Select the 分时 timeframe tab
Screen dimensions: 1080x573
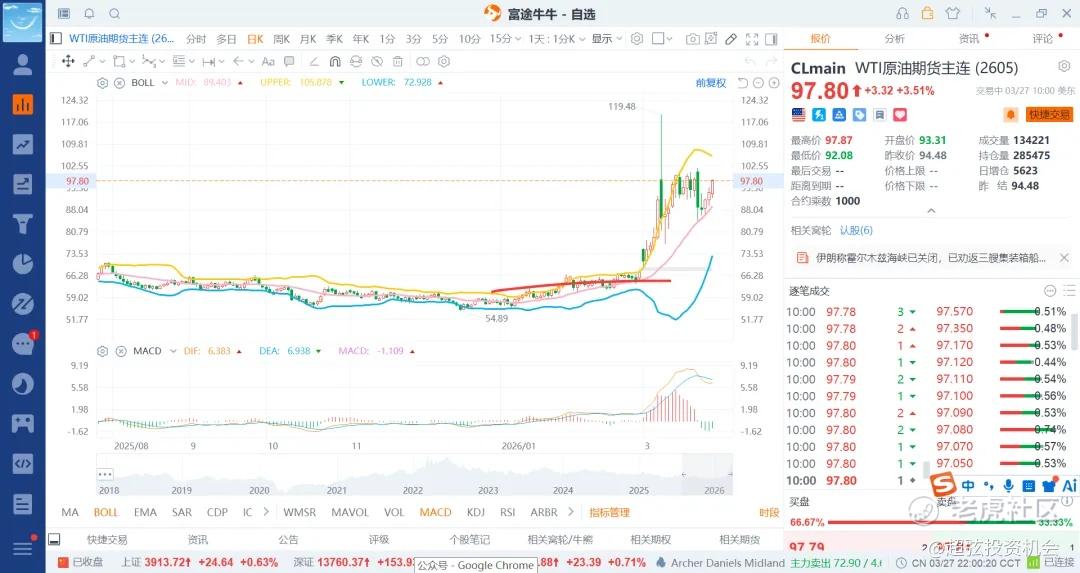click(x=196, y=39)
